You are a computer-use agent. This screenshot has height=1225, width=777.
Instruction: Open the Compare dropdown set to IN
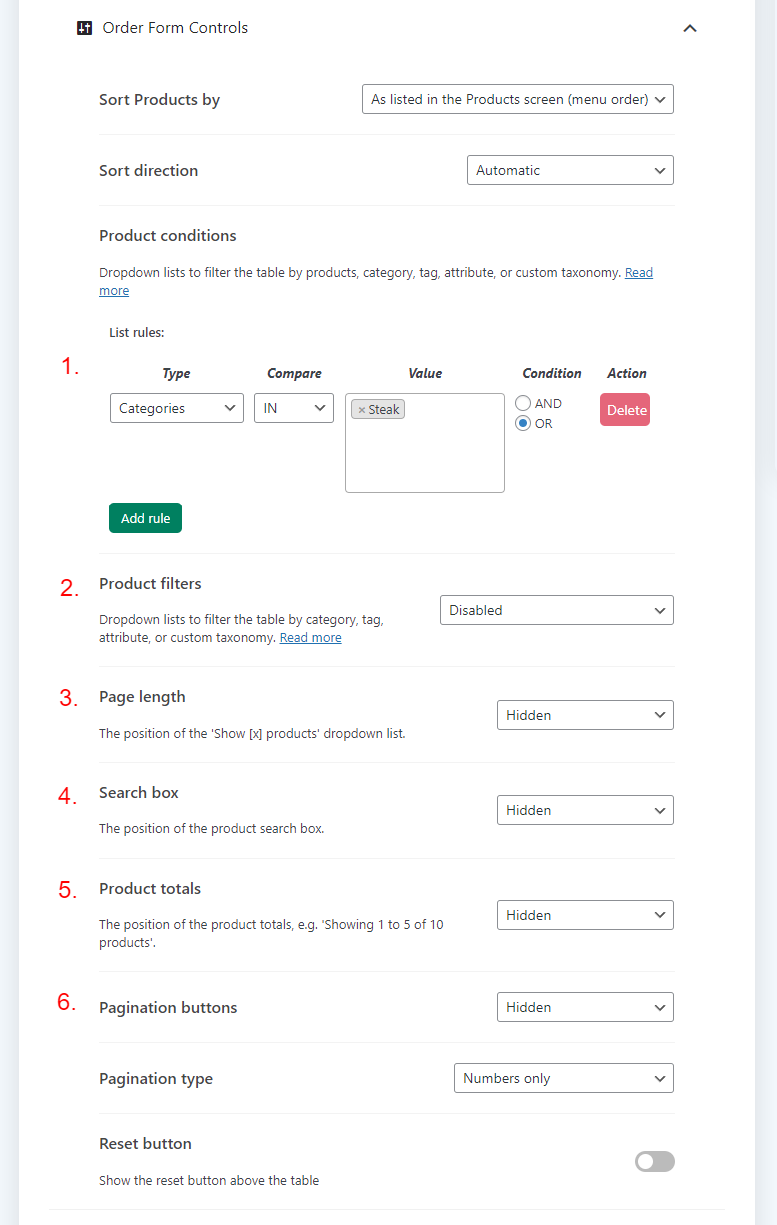tap(293, 408)
